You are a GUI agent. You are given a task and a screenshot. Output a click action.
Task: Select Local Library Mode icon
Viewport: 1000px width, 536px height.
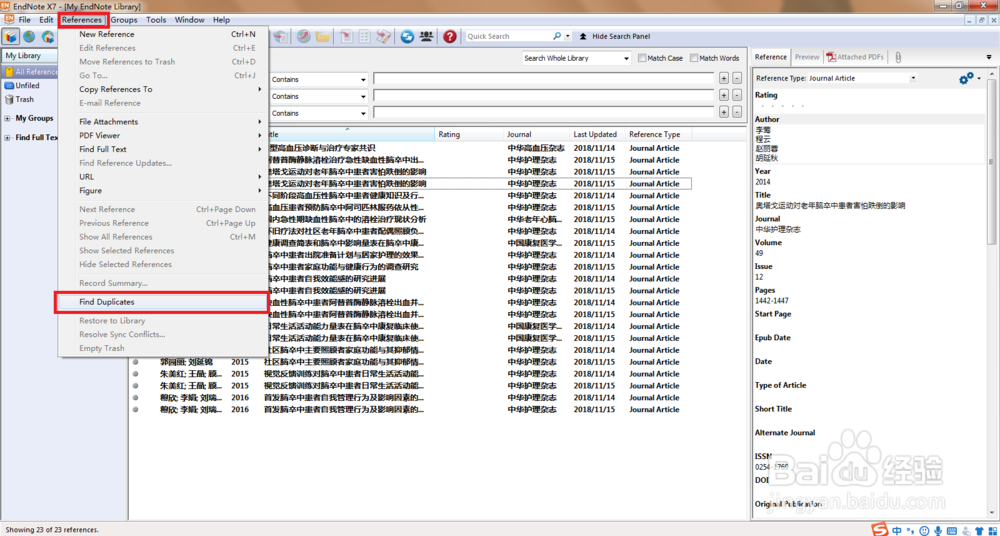click(11, 36)
